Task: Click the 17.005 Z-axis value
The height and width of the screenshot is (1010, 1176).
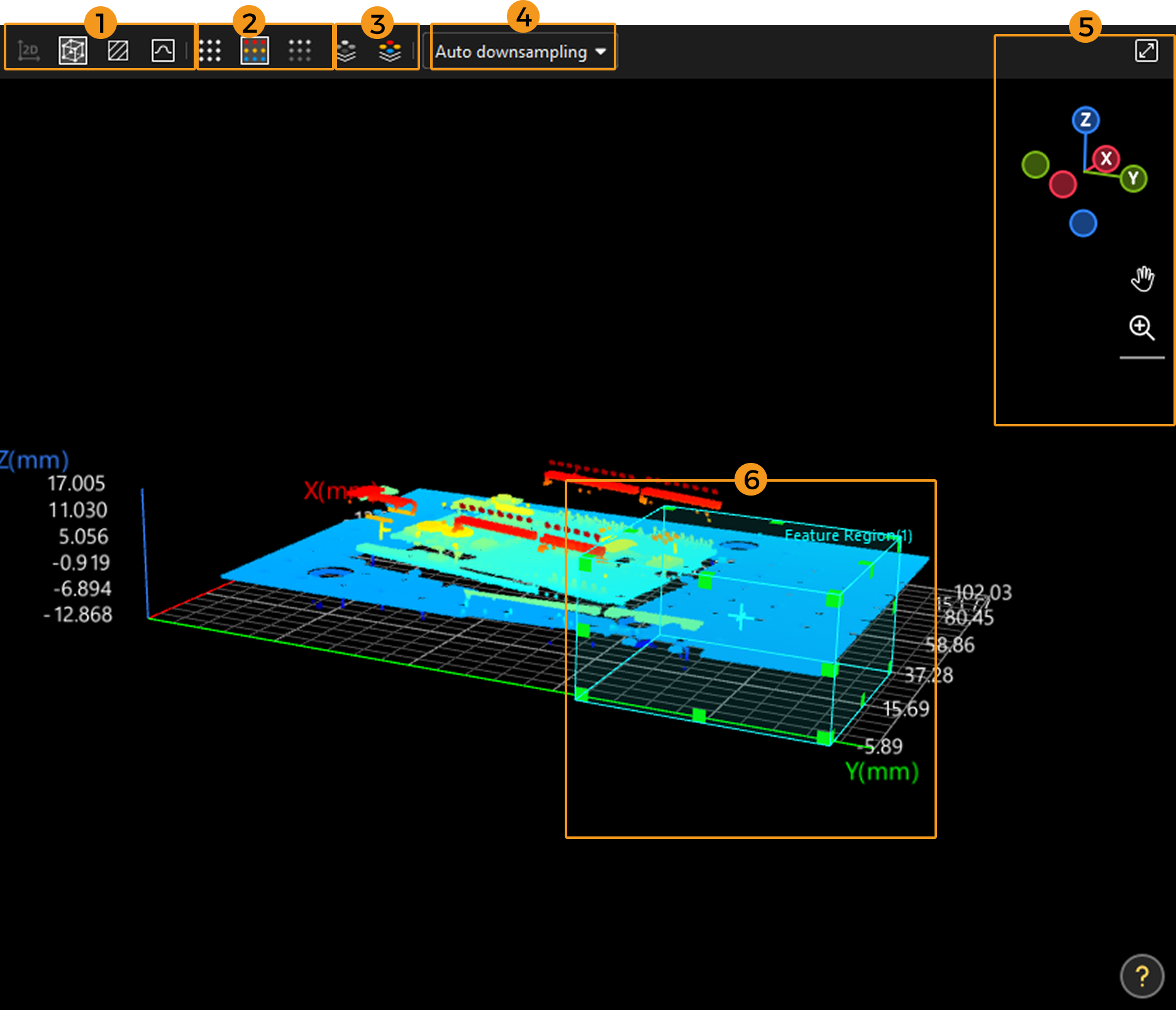Action: coord(76,484)
